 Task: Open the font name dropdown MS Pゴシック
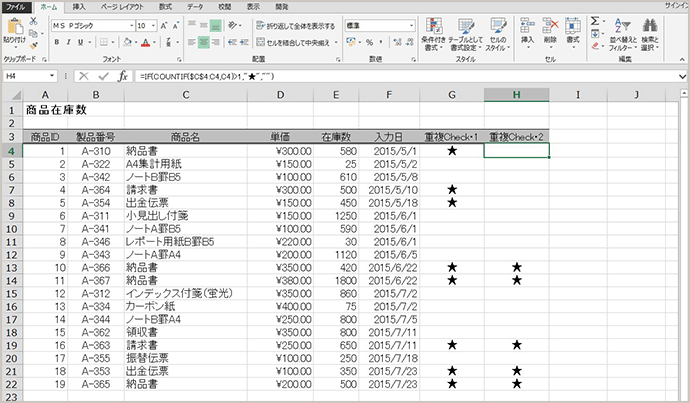tap(131, 26)
